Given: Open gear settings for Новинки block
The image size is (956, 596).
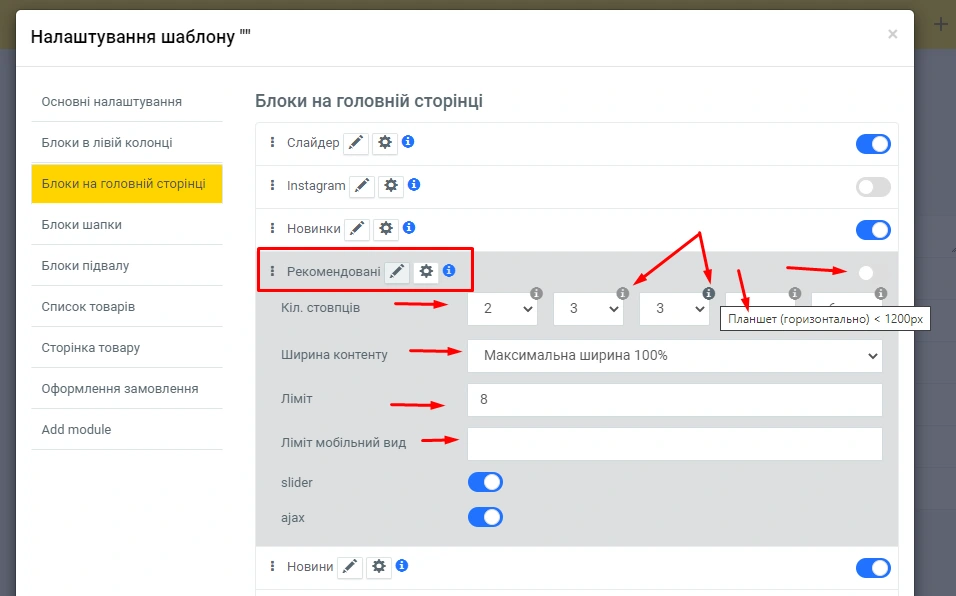Looking at the screenshot, I should pos(386,229).
